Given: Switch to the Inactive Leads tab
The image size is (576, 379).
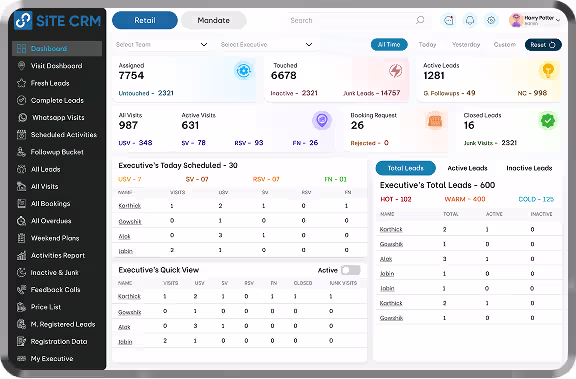Looking at the screenshot, I should pyautogui.click(x=529, y=168).
